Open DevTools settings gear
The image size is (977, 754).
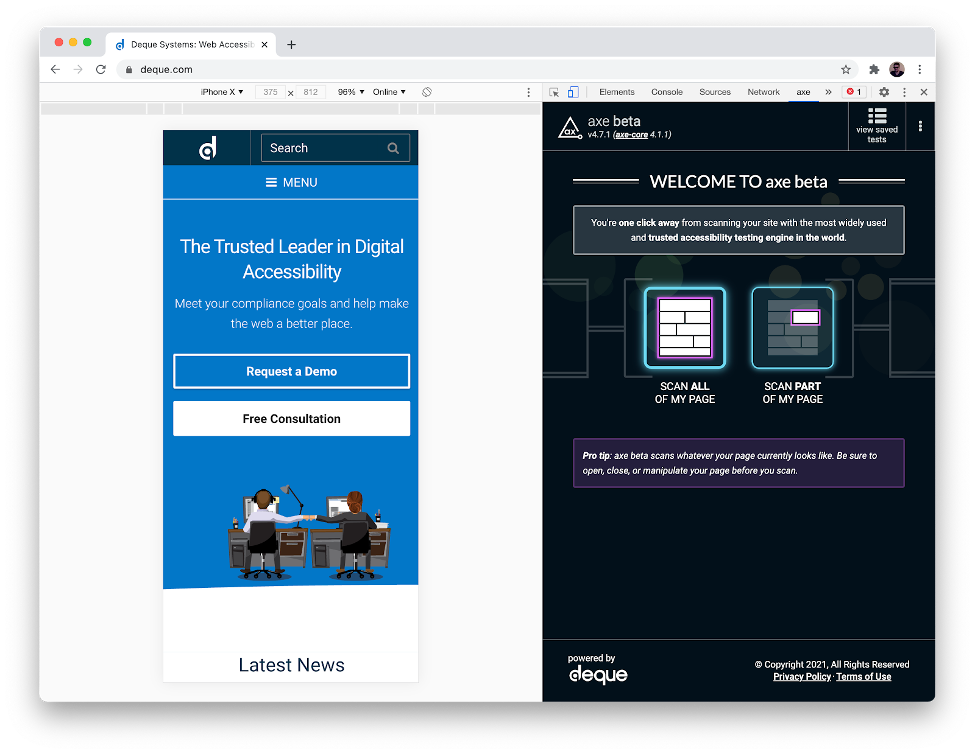(884, 92)
